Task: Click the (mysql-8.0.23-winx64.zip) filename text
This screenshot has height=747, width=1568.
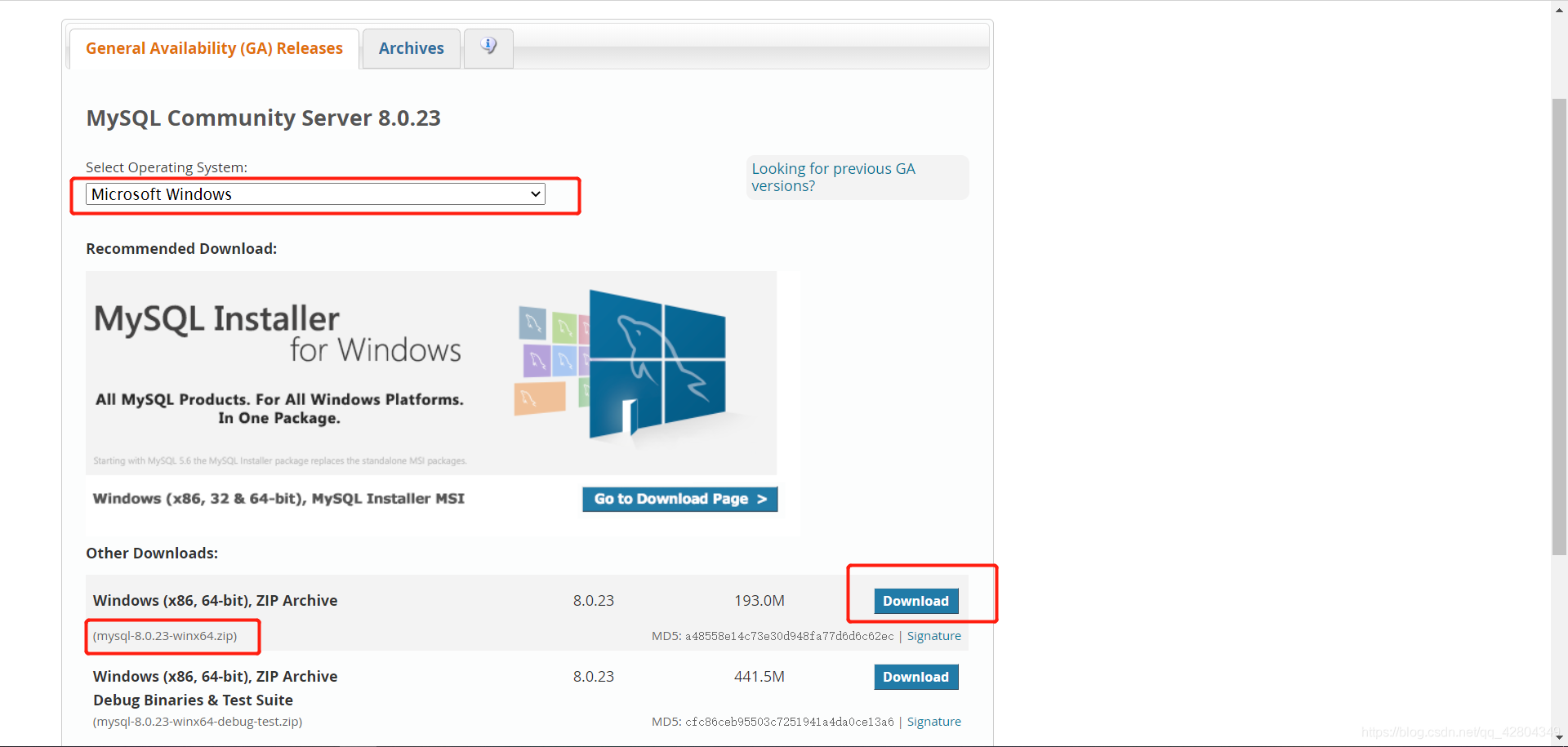Action: (x=165, y=636)
